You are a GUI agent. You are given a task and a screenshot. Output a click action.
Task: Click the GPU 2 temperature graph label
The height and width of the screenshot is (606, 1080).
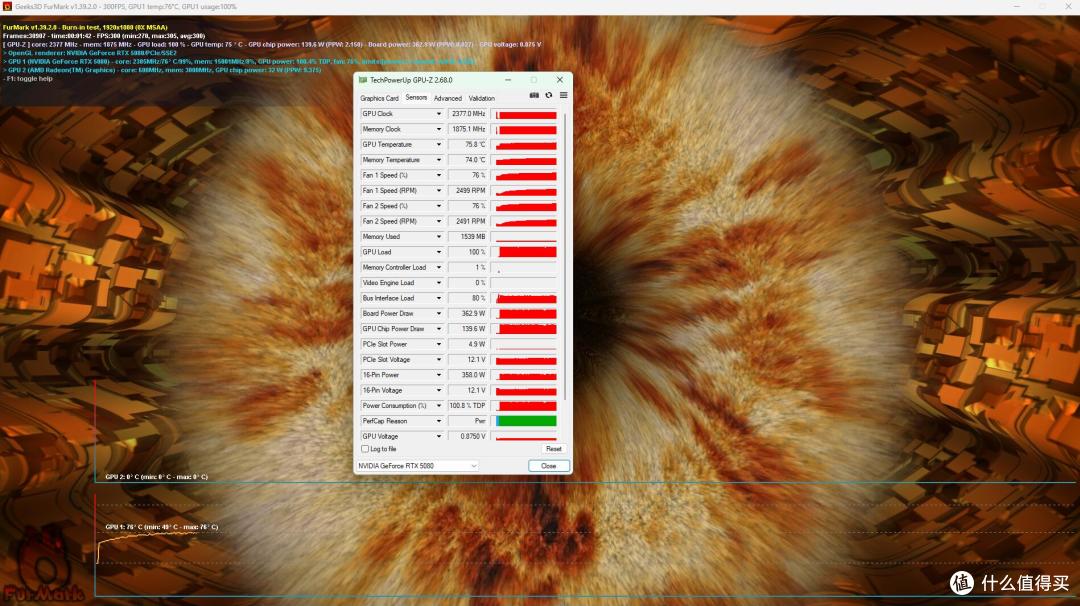tap(156, 477)
